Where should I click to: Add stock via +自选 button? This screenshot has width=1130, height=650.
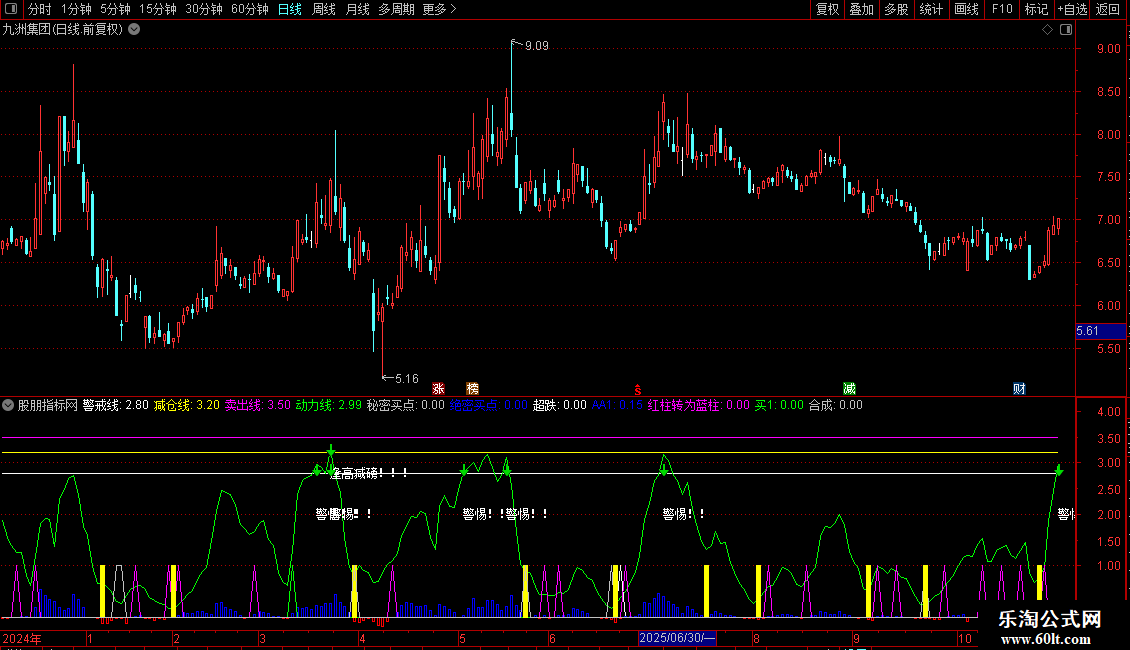click(x=1072, y=10)
